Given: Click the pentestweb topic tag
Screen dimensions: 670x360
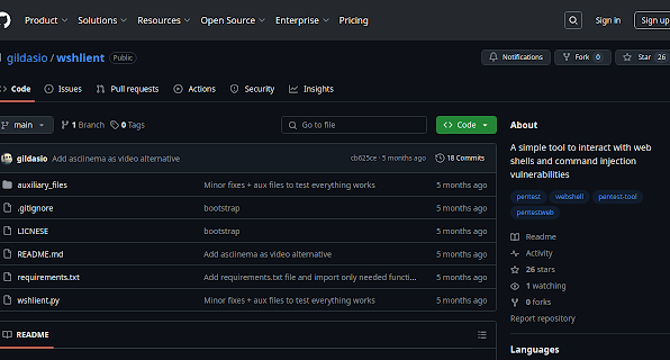Looking at the screenshot, I should pyautogui.click(x=535, y=212).
